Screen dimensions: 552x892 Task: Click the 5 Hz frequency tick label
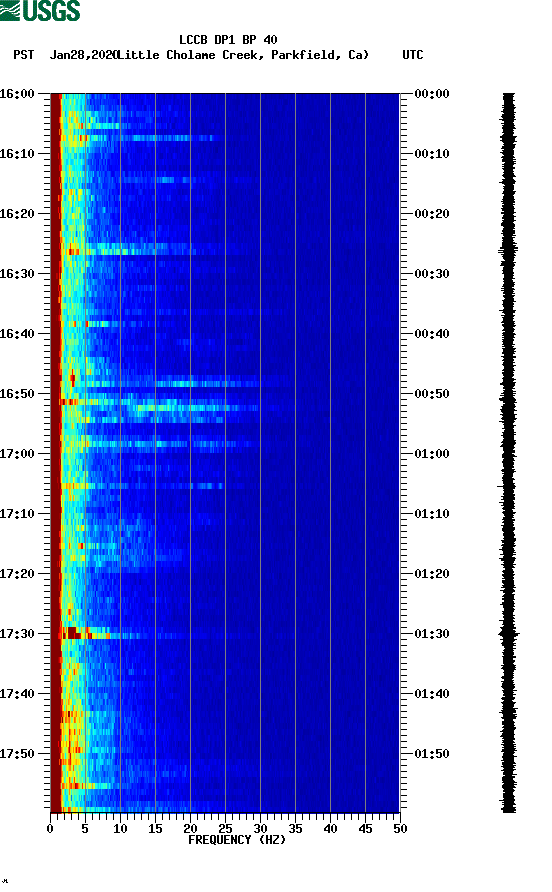click(85, 828)
